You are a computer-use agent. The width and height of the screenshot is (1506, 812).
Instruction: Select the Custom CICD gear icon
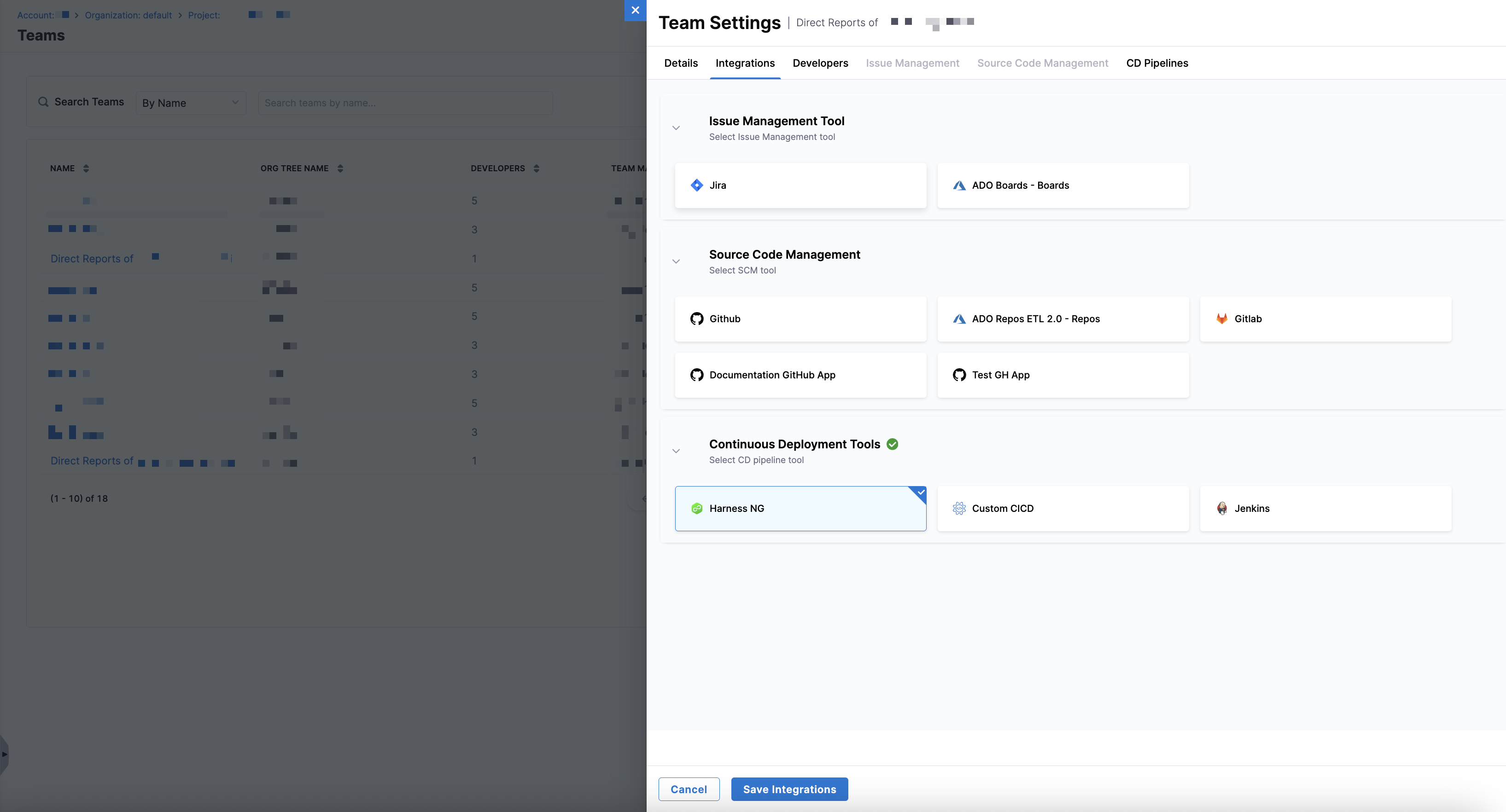tap(959, 508)
